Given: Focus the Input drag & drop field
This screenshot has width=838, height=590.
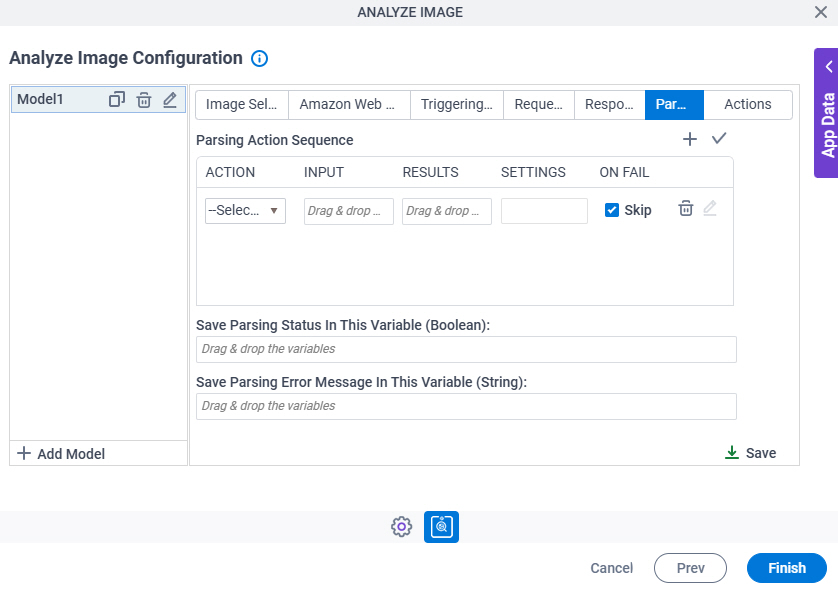Looking at the screenshot, I should click(x=348, y=211).
